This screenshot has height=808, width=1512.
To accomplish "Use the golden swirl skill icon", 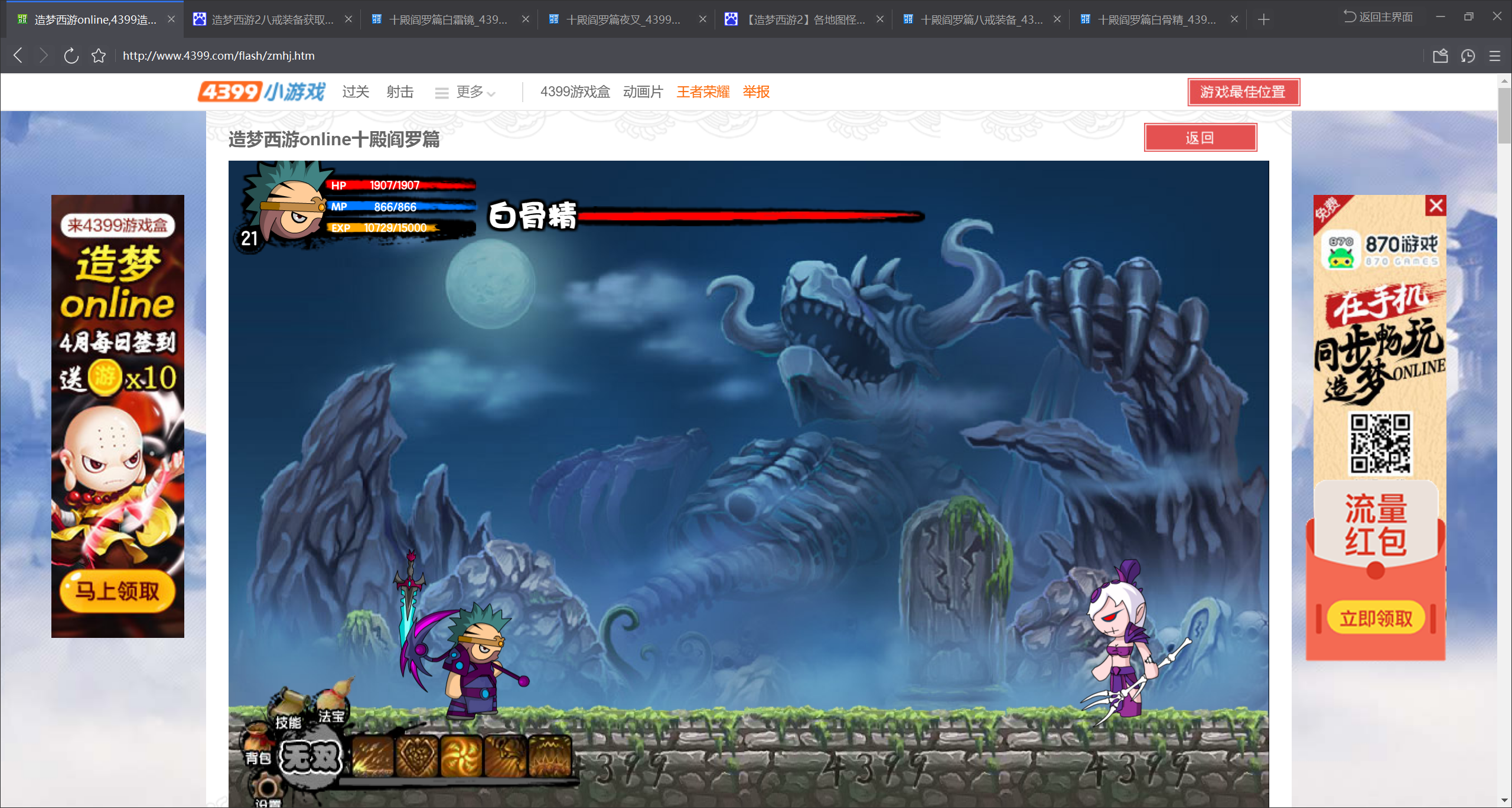I will [x=461, y=757].
